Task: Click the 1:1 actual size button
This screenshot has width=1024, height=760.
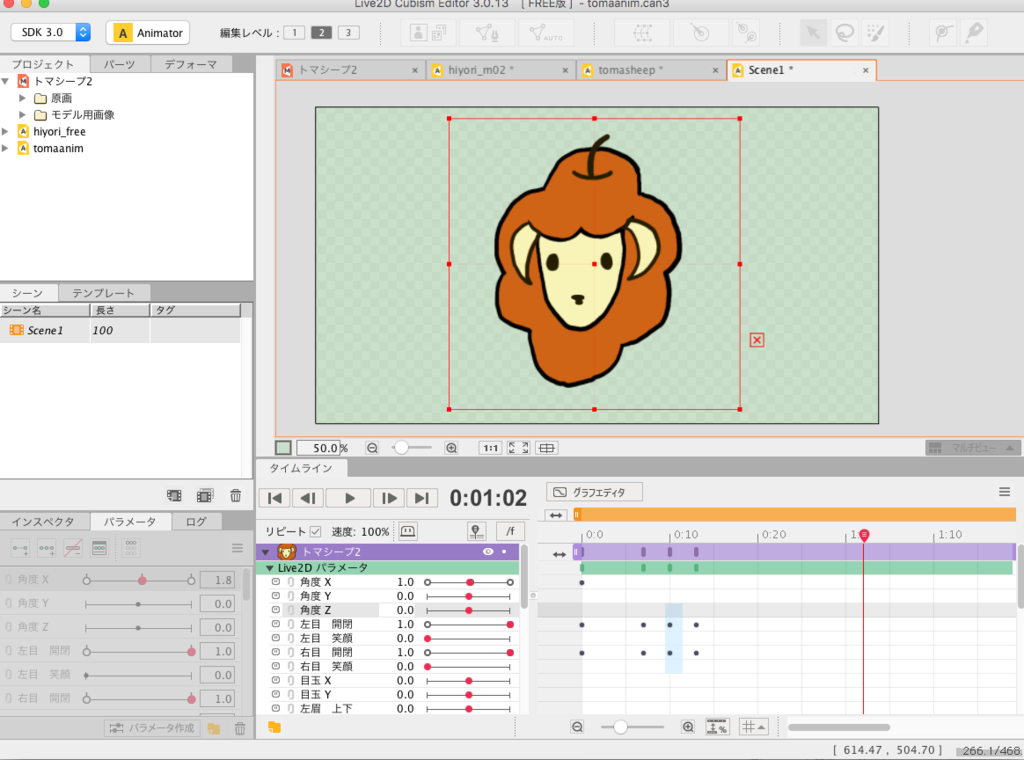Action: pyautogui.click(x=490, y=448)
